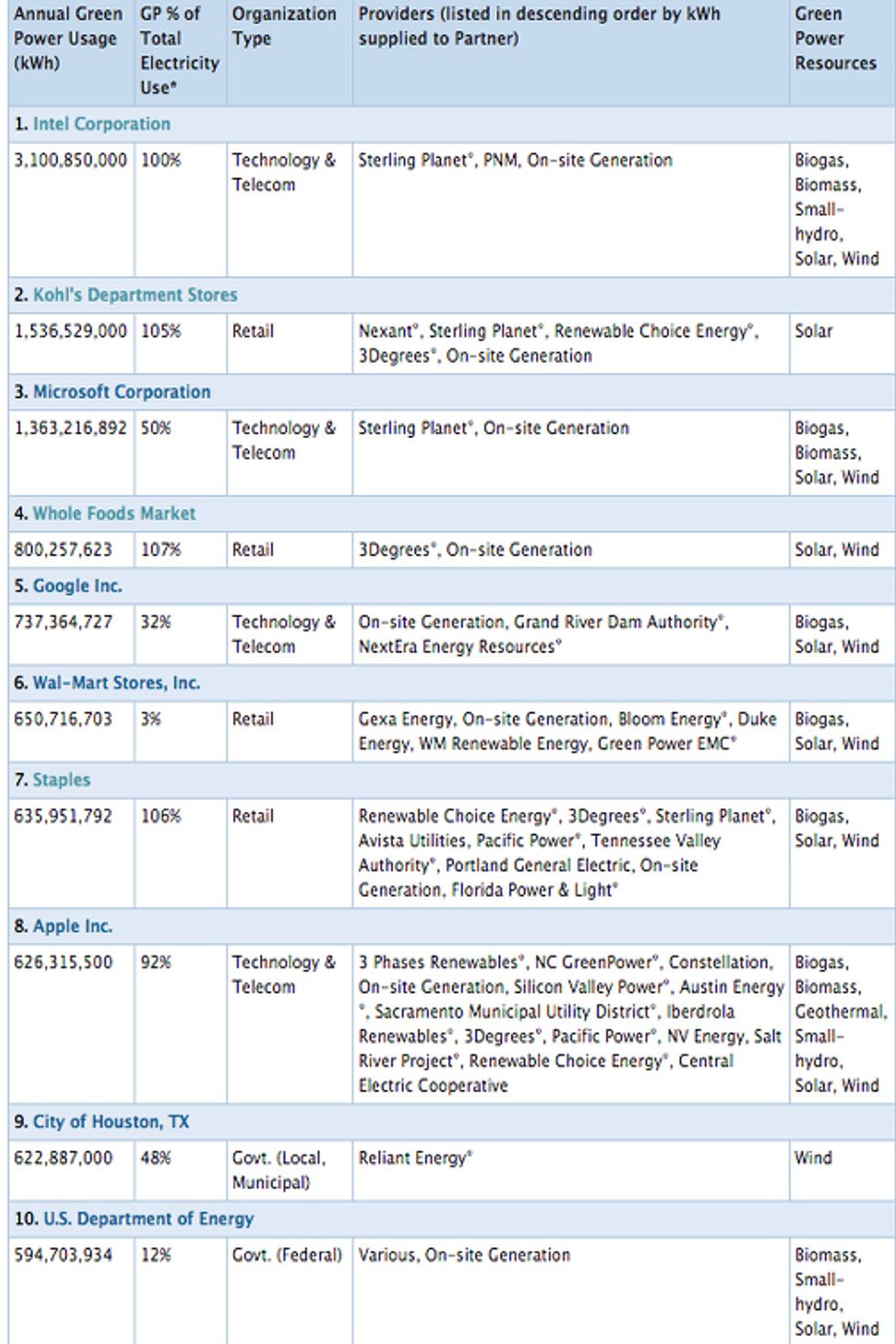The height and width of the screenshot is (1344, 896).
Task: Select 'Retail' in the Whole Foods row
Action: [x=253, y=549]
